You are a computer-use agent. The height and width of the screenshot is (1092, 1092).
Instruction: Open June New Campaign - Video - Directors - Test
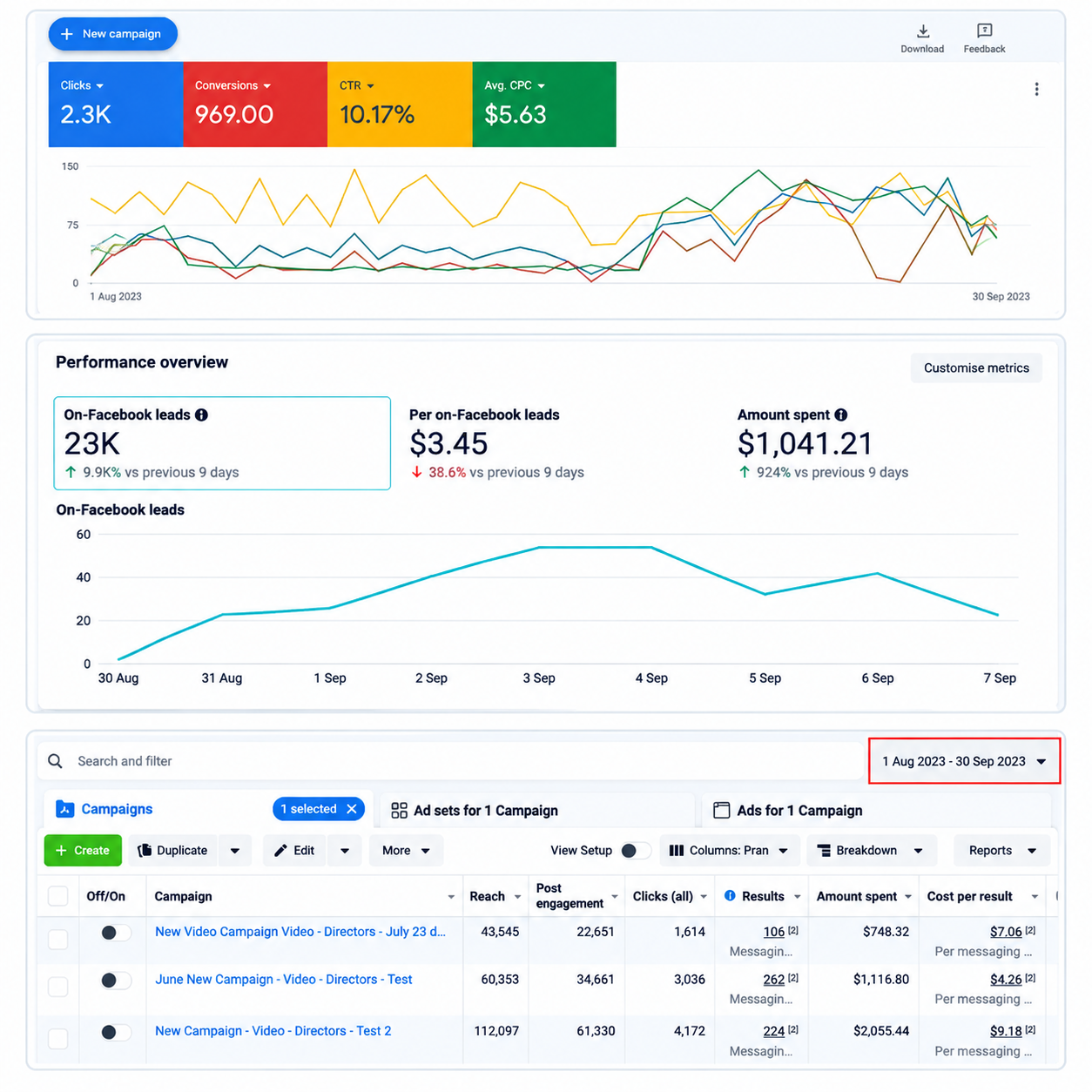(x=284, y=979)
